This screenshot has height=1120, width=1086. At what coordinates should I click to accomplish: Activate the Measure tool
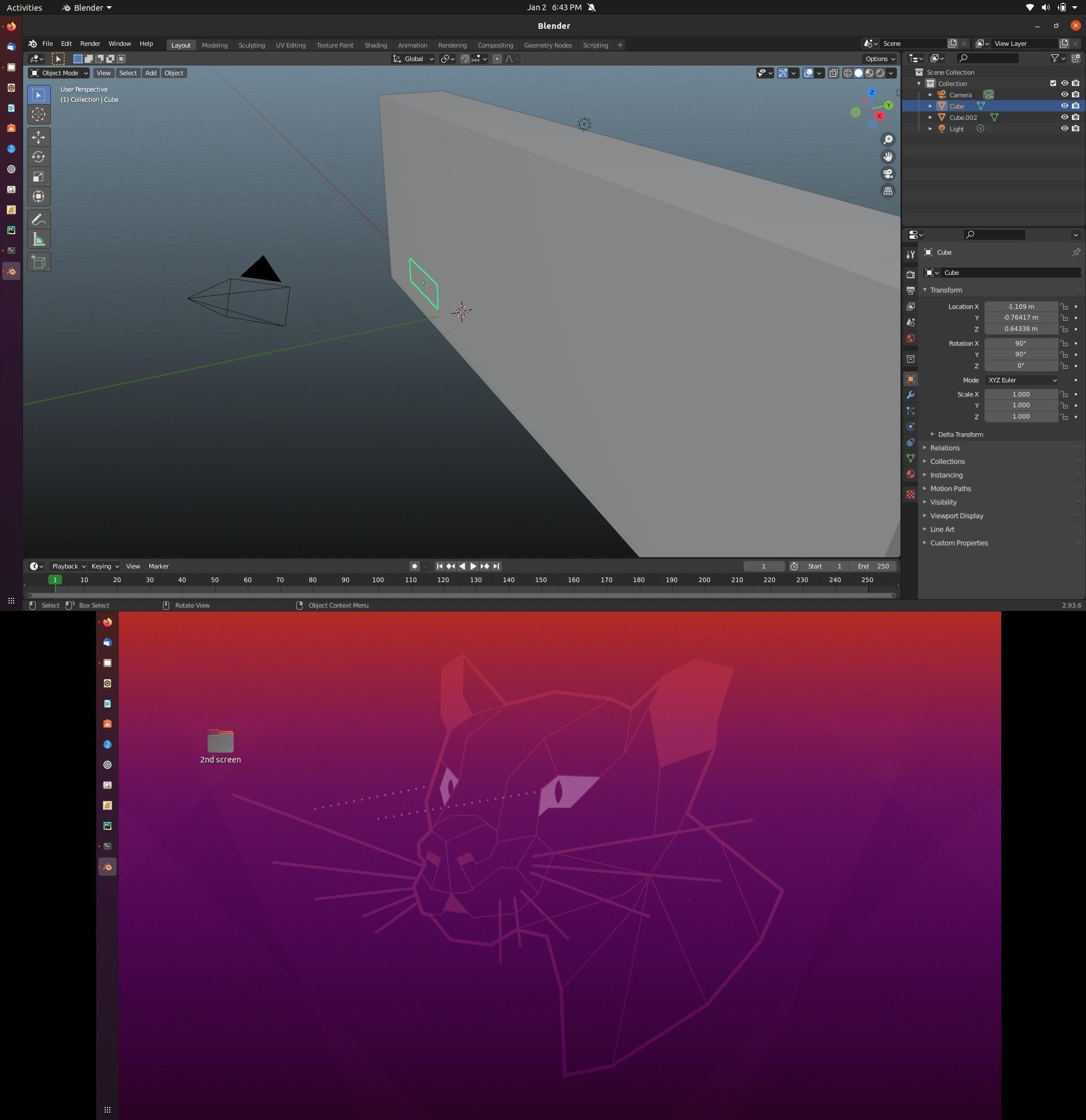pos(39,239)
